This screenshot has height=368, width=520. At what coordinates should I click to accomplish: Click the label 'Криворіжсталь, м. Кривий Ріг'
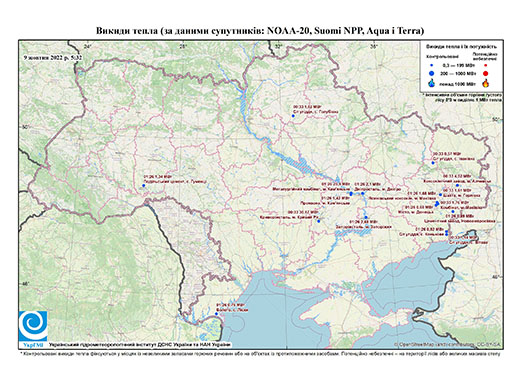289,217
